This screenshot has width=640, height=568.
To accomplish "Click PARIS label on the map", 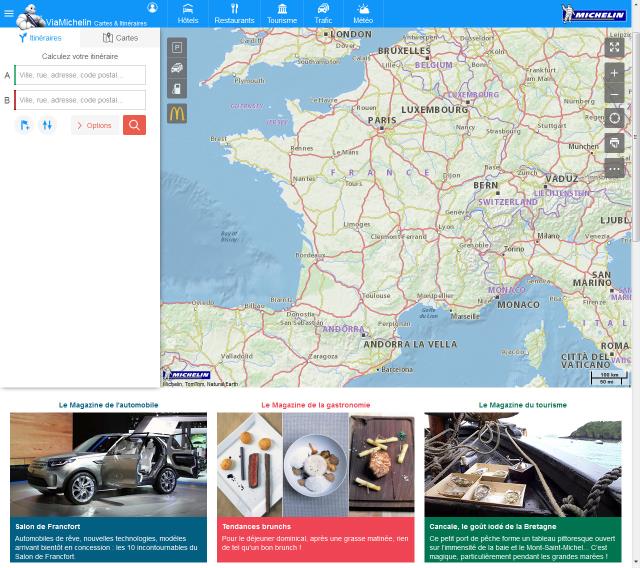I will (382, 120).
